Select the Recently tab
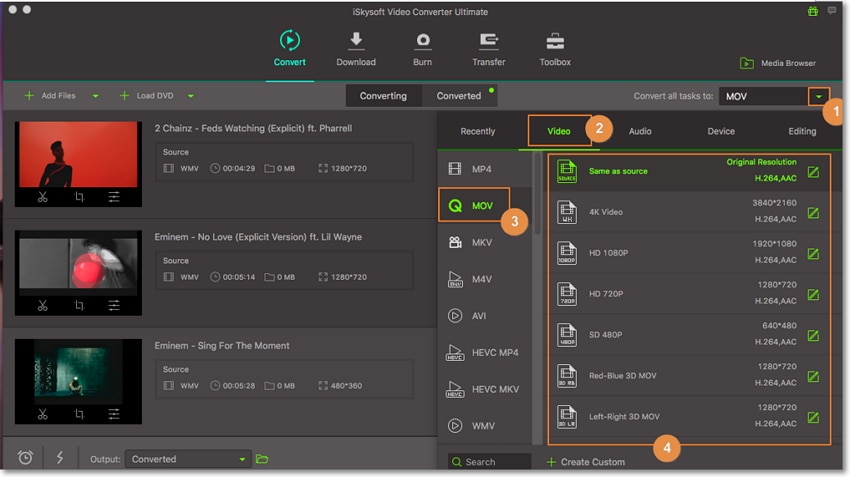 tap(478, 131)
